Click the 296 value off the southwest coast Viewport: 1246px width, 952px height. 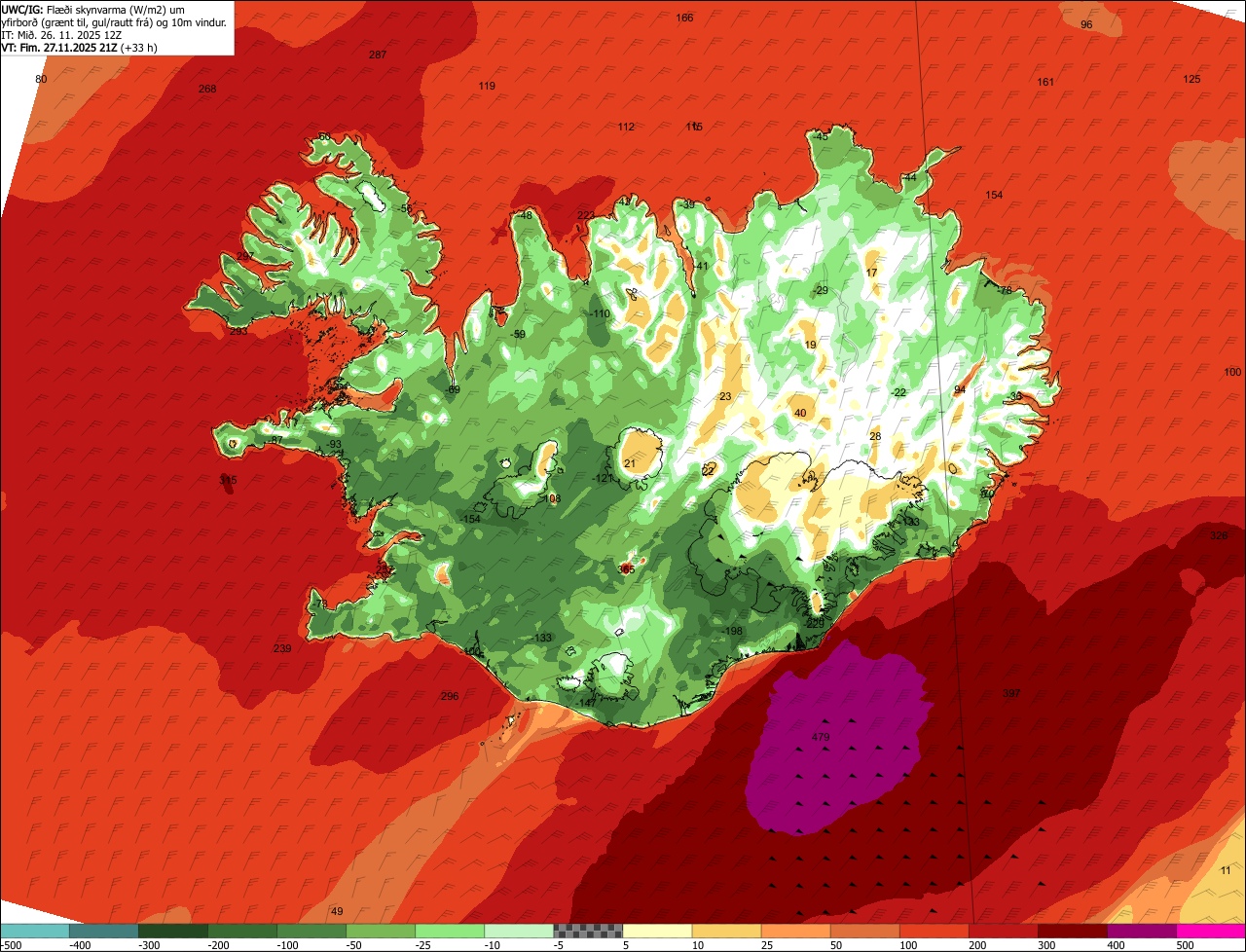click(x=449, y=696)
